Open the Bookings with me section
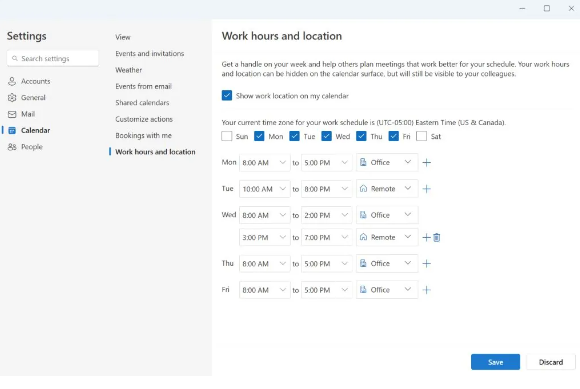 coord(144,136)
